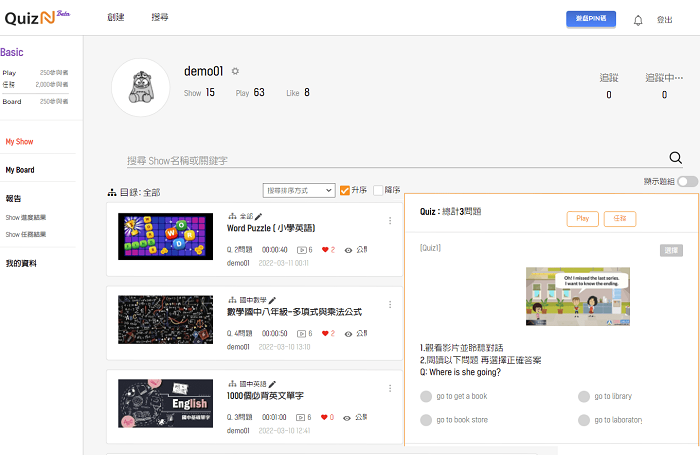Click the demo01 profile avatar

(139, 88)
